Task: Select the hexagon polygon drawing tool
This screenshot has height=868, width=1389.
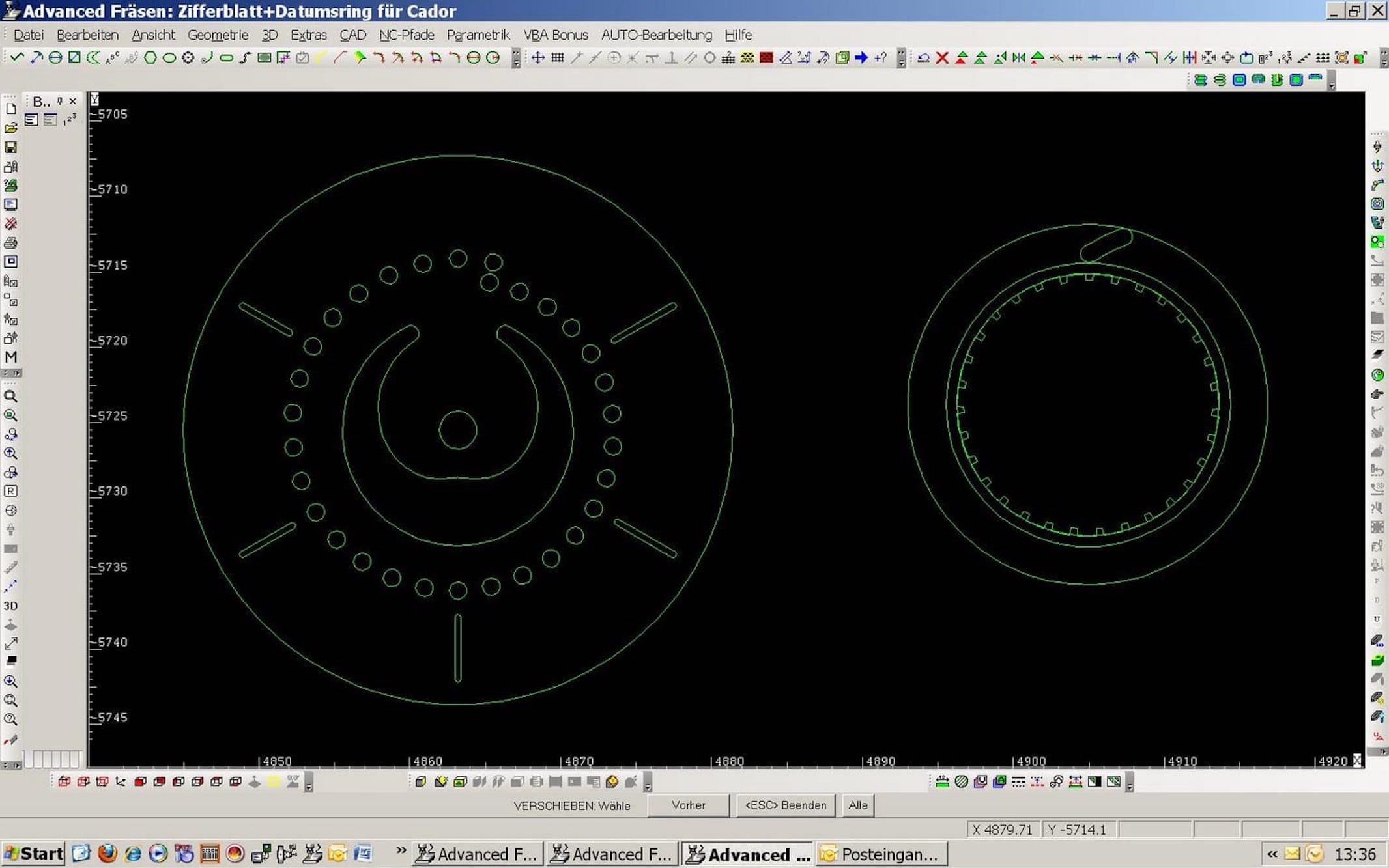Action: pyautogui.click(x=150, y=57)
